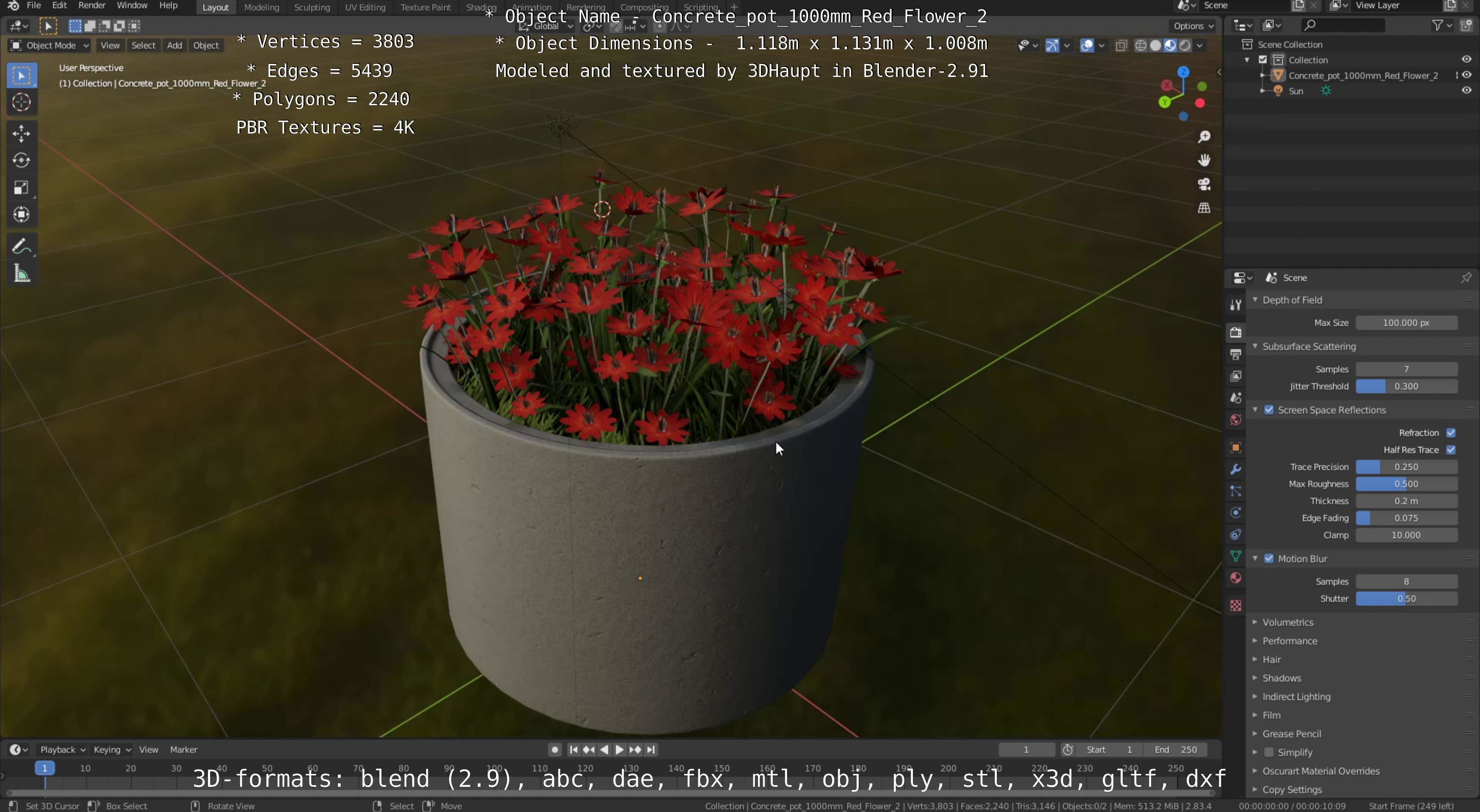Image resolution: width=1480 pixels, height=812 pixels.
Task: Switch to rendered viewport shading
Action: [x=1185, y=45]
